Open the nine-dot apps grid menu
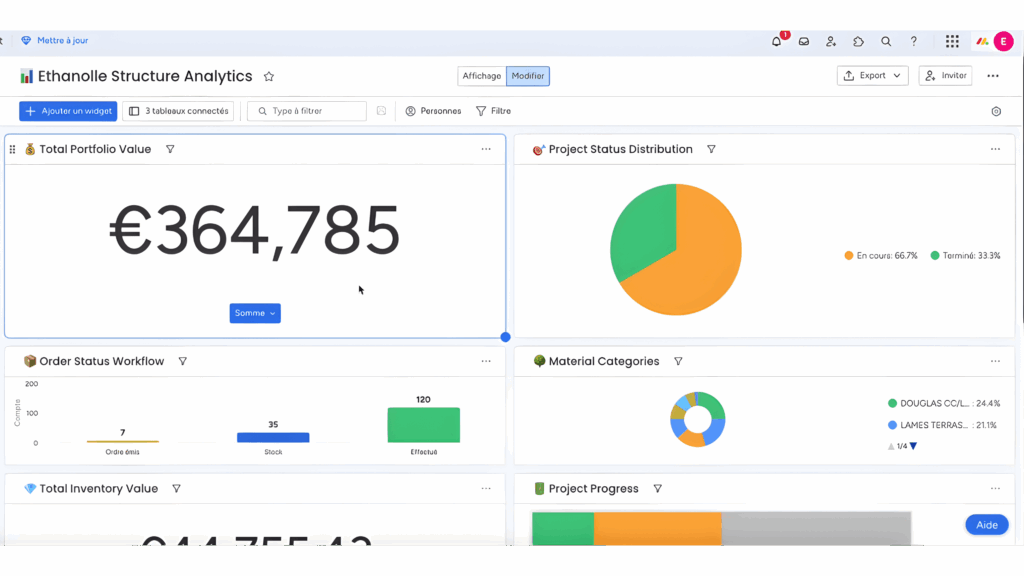Screen dimensions: 1024x576 click(x=952, y=41)
